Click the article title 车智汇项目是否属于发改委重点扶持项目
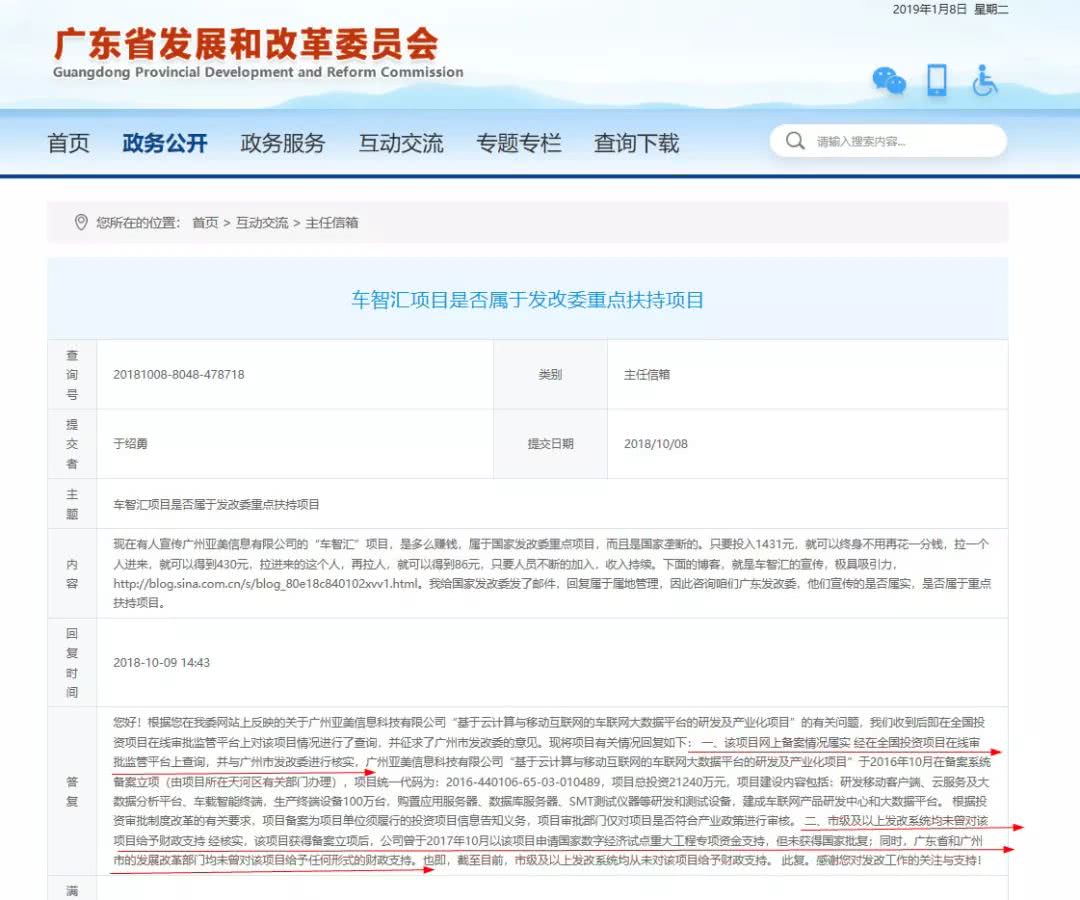1080x900 pixels. (x=528, y=300)
